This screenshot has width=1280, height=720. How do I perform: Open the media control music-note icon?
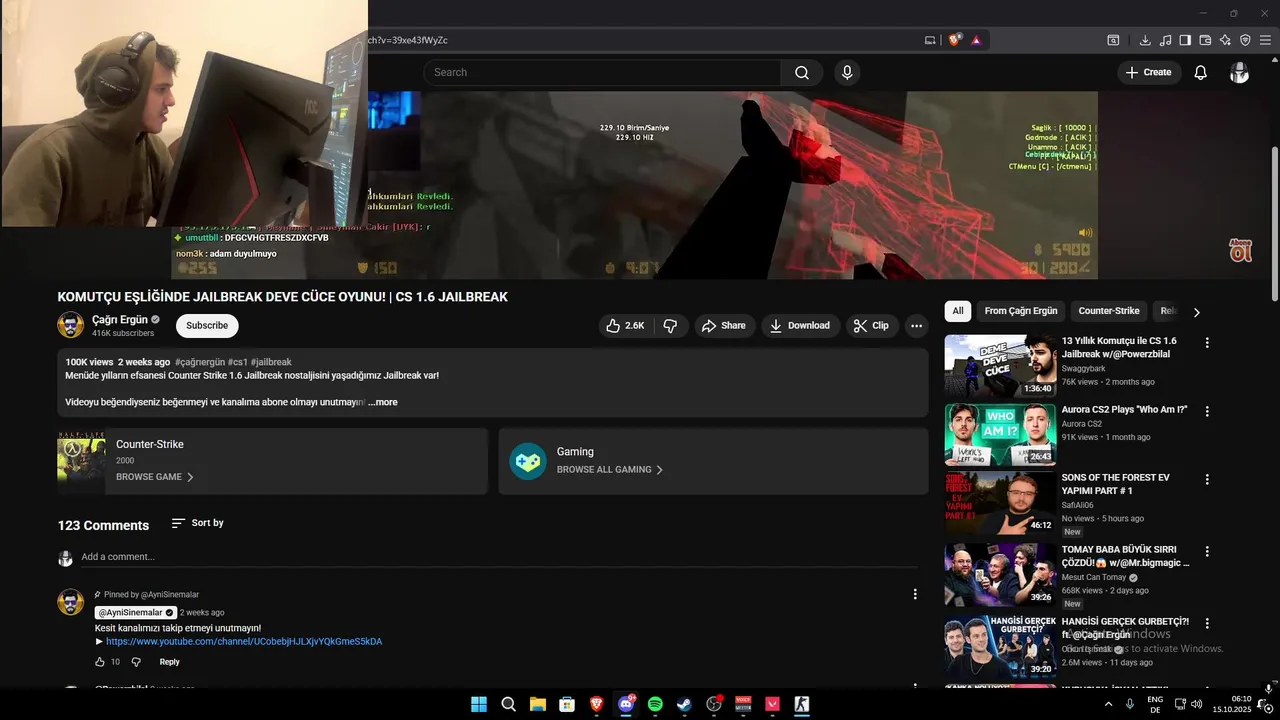[1165, 40]
